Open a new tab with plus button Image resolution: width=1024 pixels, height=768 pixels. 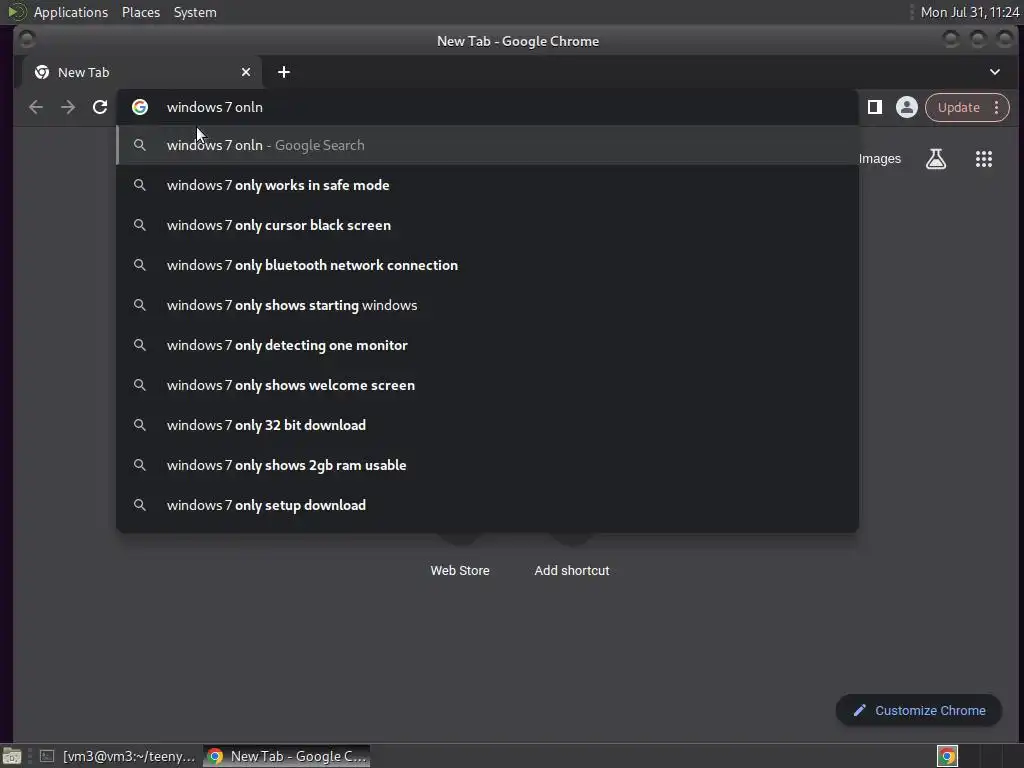pos(283,72)
